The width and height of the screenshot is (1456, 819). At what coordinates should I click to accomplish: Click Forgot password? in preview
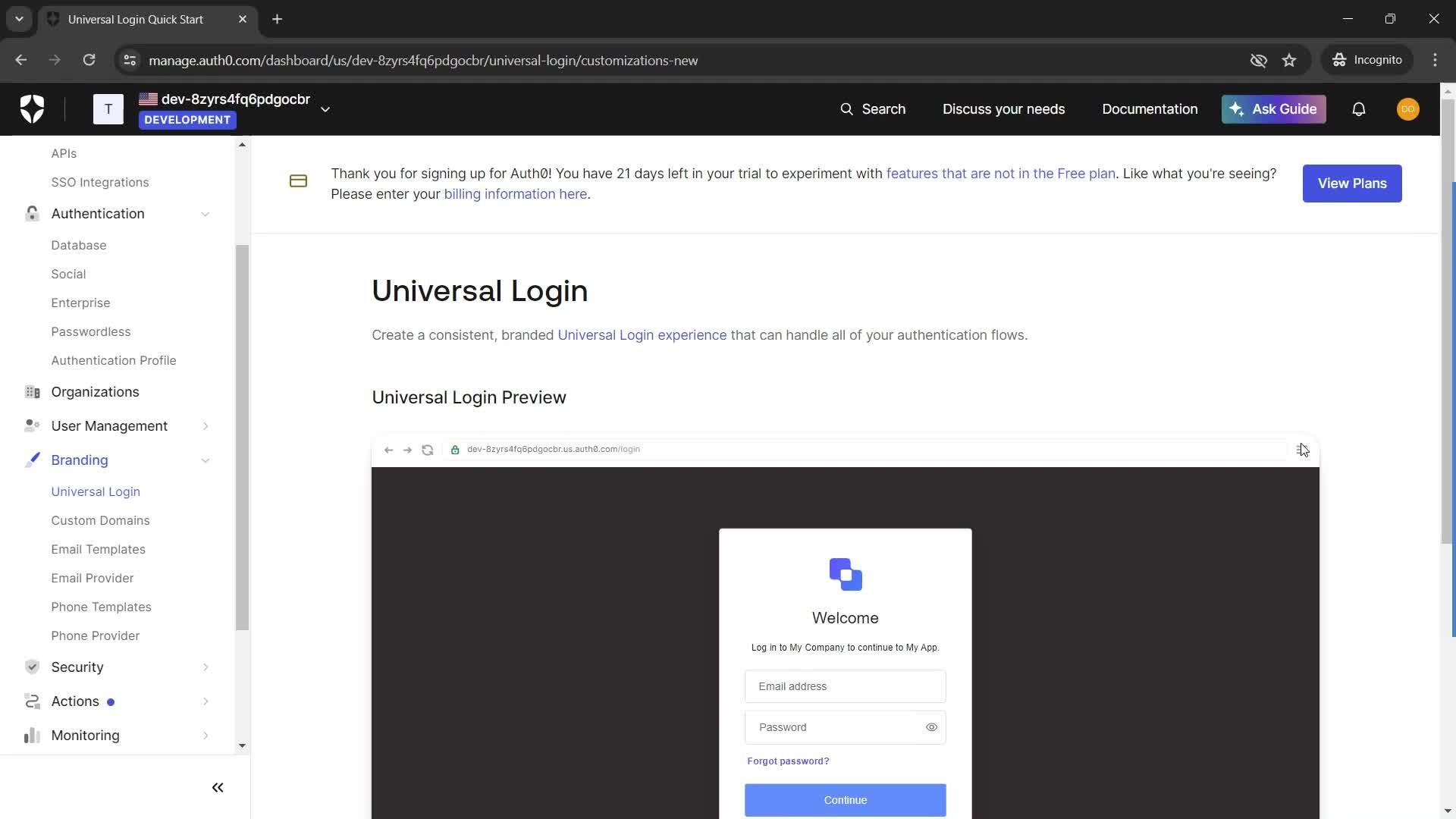tap(788, 761)
